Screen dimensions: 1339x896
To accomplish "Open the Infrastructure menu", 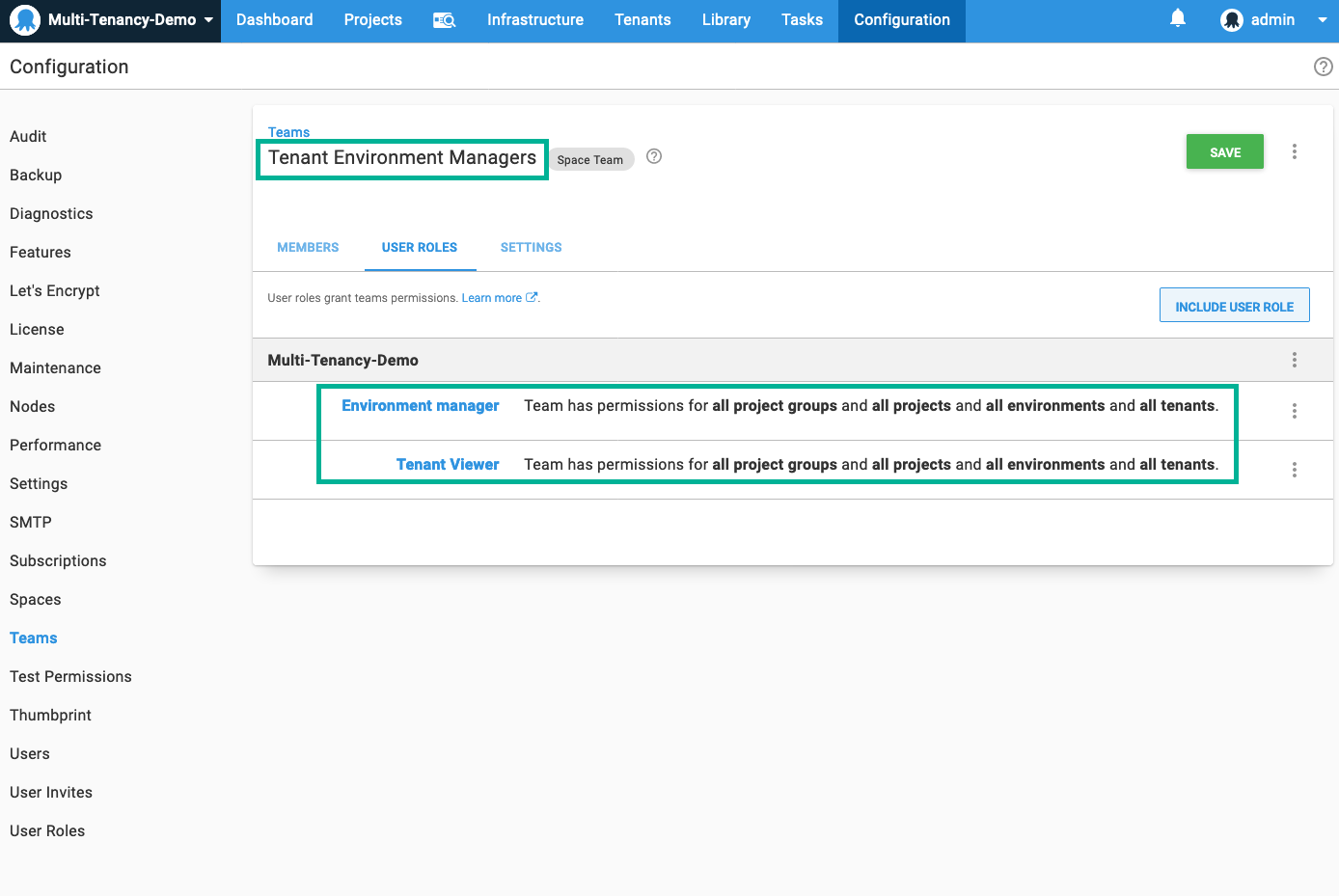I will click(x=534, y=20).
